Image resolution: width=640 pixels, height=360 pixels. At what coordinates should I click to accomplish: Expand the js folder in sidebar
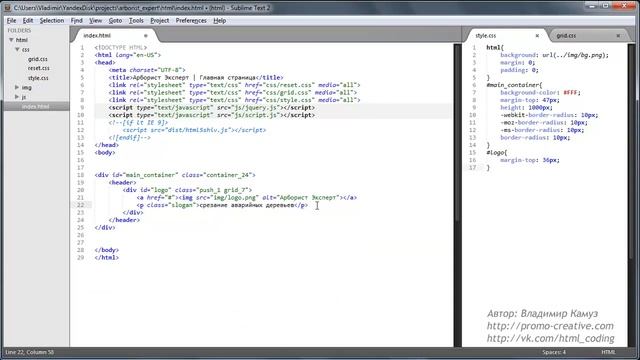click(17, 97)
